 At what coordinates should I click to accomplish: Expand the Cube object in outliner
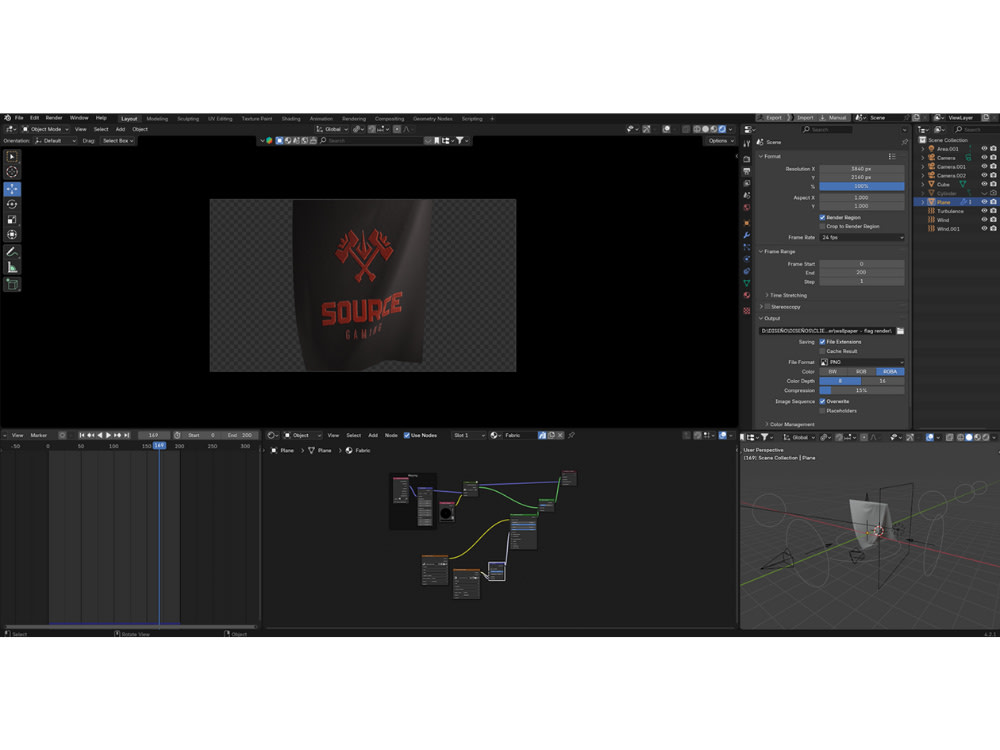pos(923,184)
